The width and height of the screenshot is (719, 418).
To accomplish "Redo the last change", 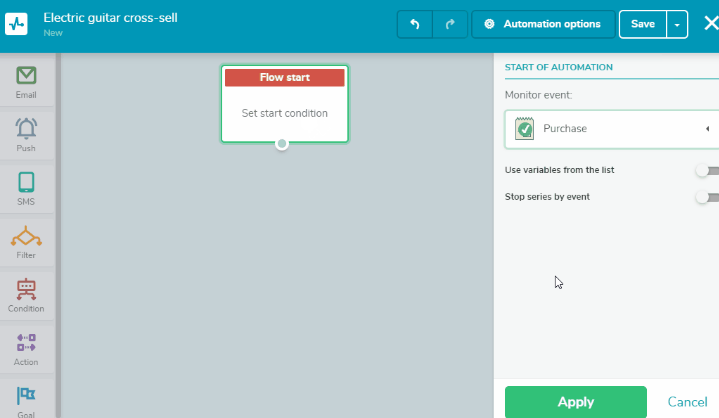I will coord(450,24).
